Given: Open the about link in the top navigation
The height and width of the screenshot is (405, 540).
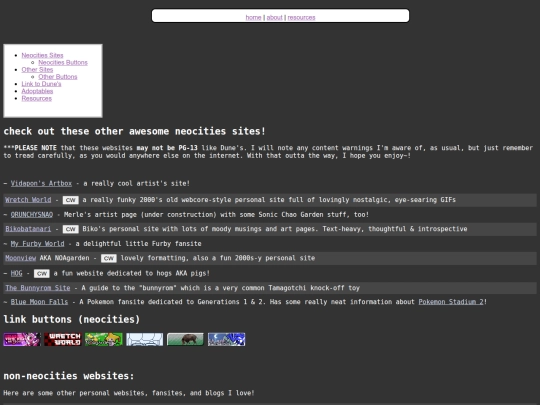Looking at the screenshot, I should (x=274, y=17).
